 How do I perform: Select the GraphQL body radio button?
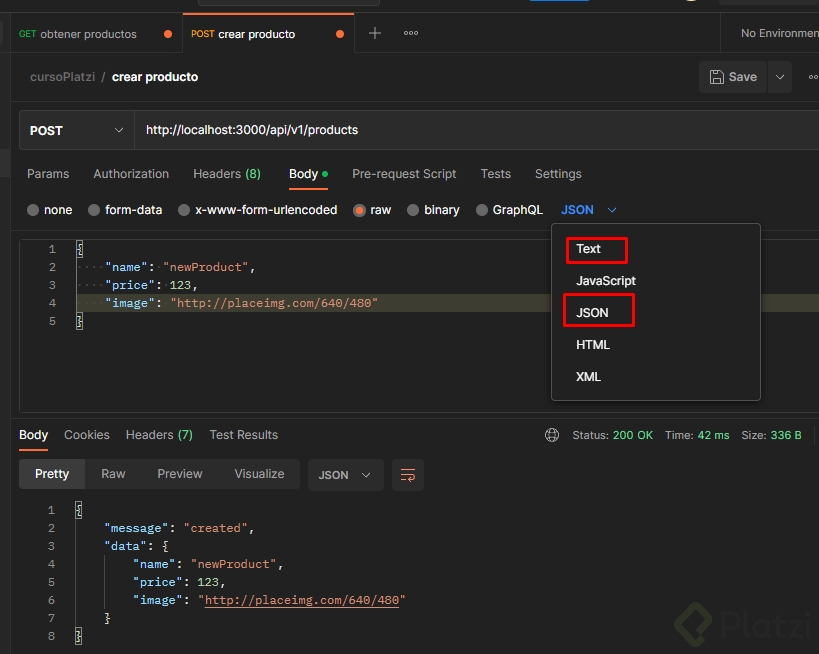(x=482, y=210)
